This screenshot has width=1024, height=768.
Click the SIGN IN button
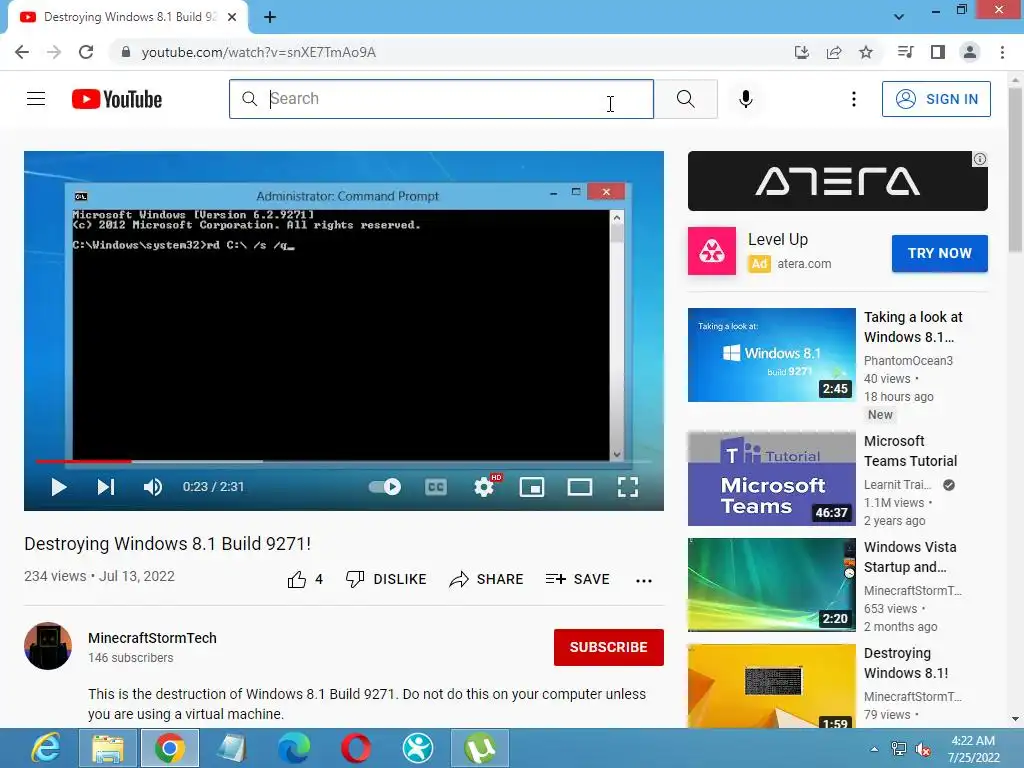point(936,99)
